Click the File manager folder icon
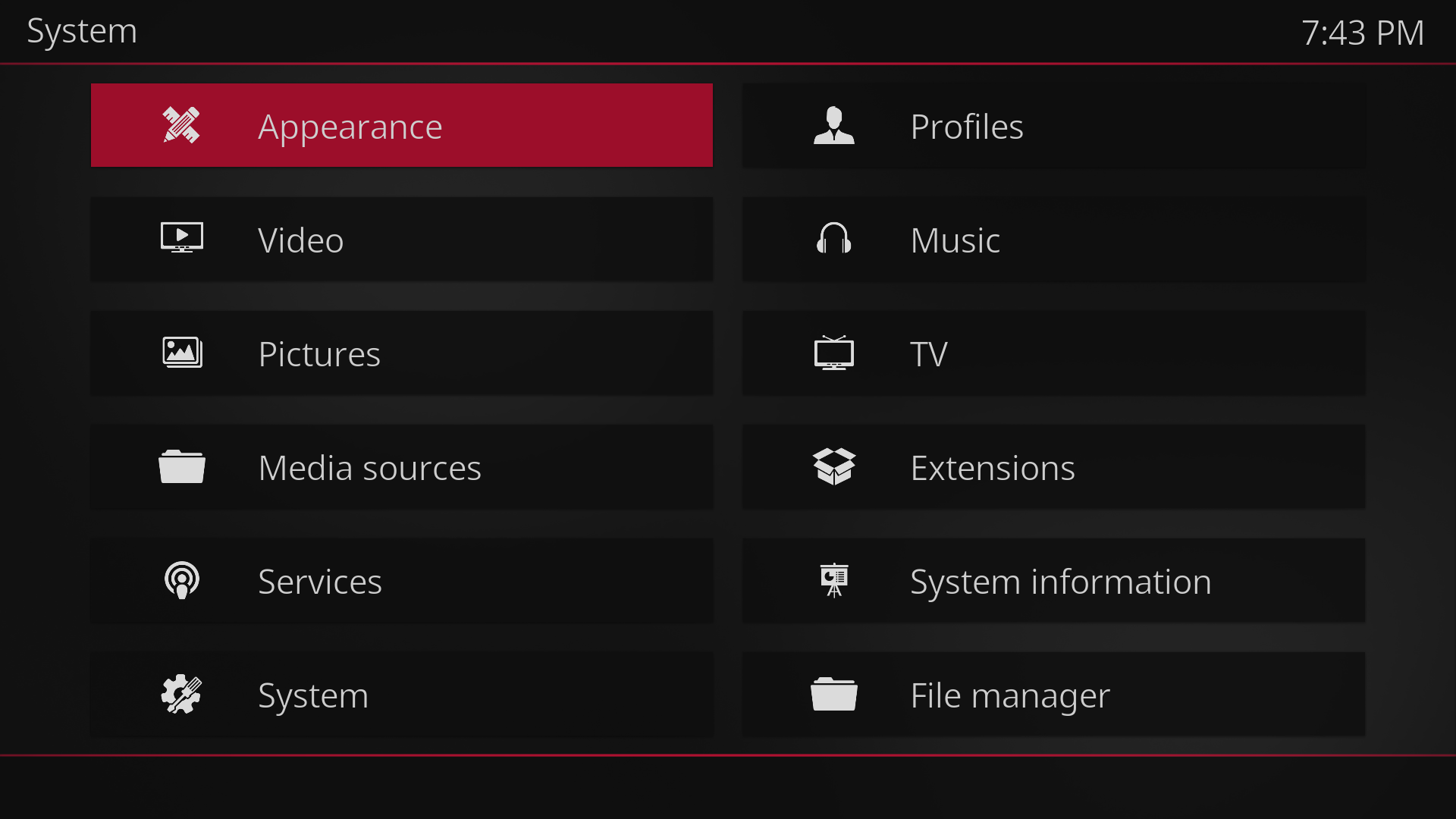The height and width of the screenshot is (819, 1456). point(833,694)
